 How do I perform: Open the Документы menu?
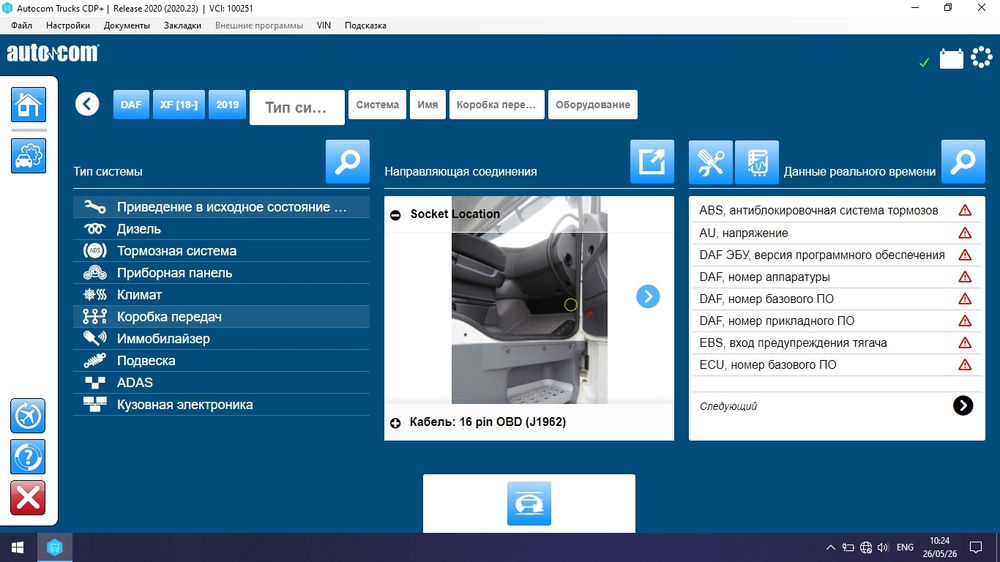[127, 26]
